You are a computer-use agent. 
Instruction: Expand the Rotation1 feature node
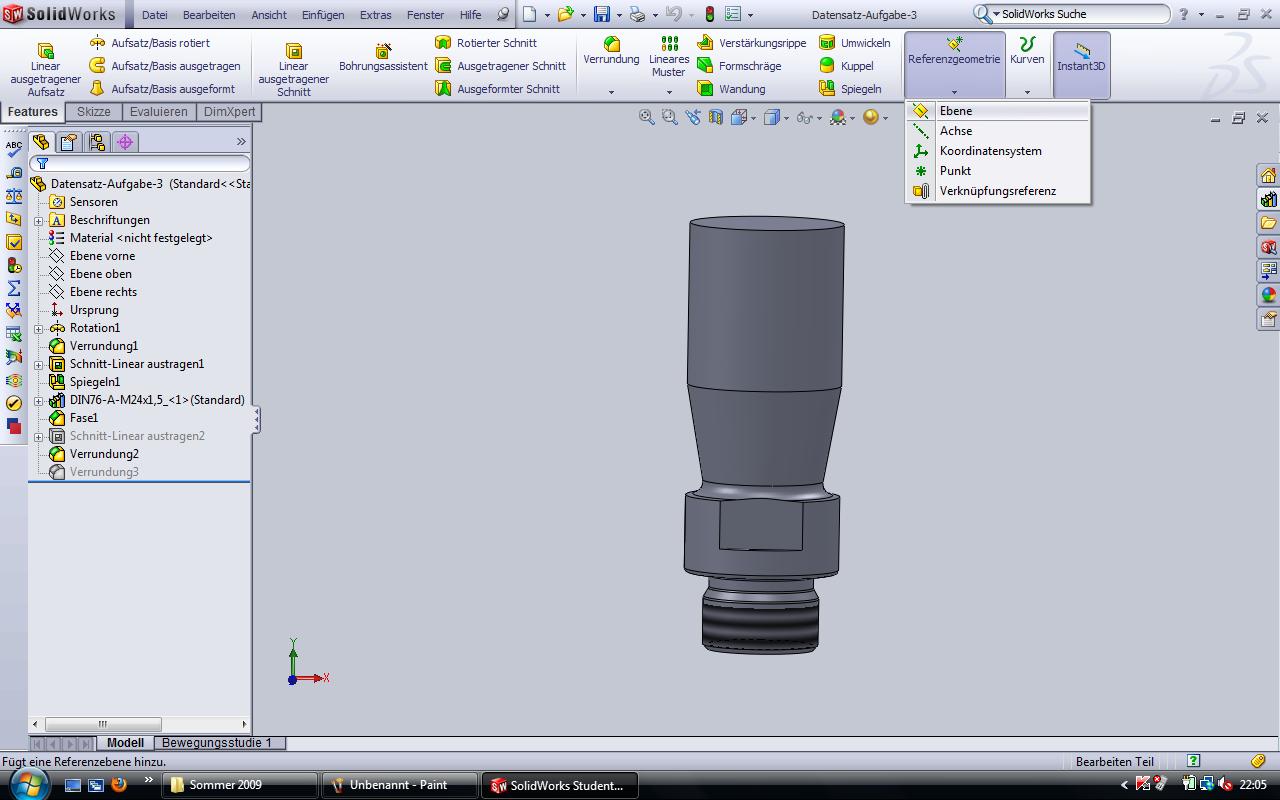(39, 329)
